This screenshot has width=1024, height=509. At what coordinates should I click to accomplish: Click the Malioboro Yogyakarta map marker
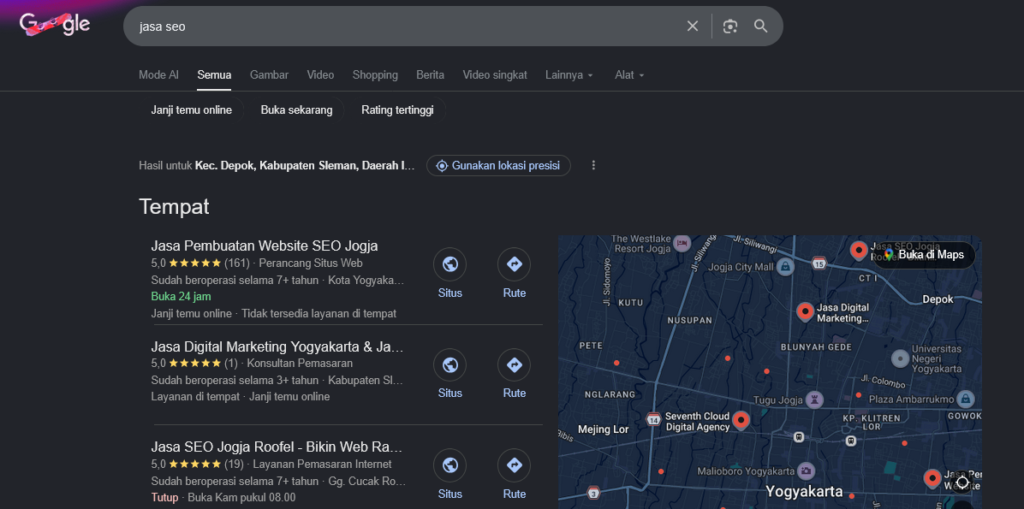click(x=807, y=470)
